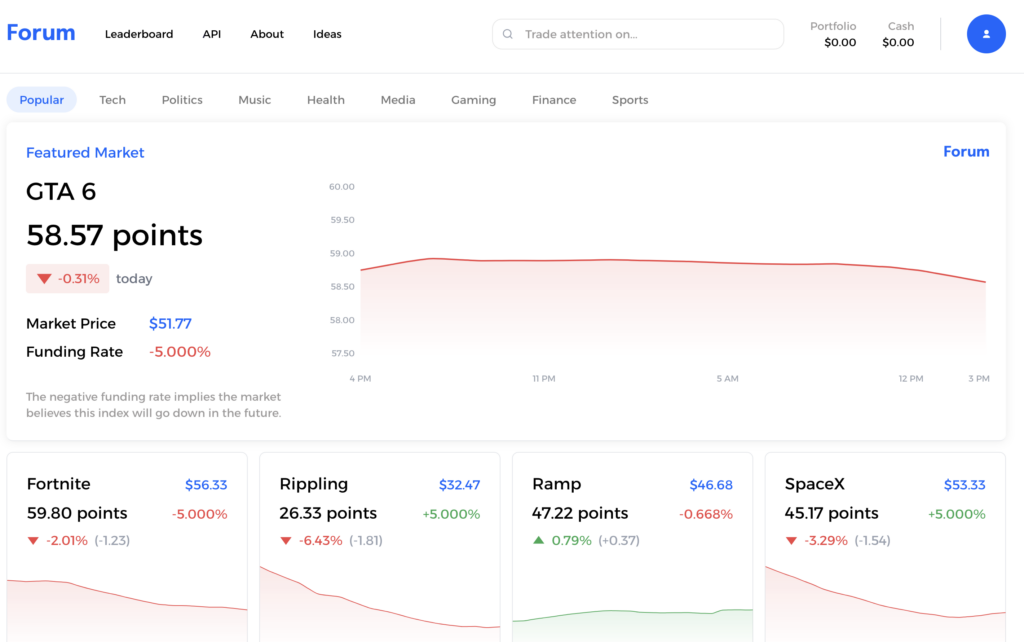
Task: Switch to the Media category tab
Action: point(398,100)
